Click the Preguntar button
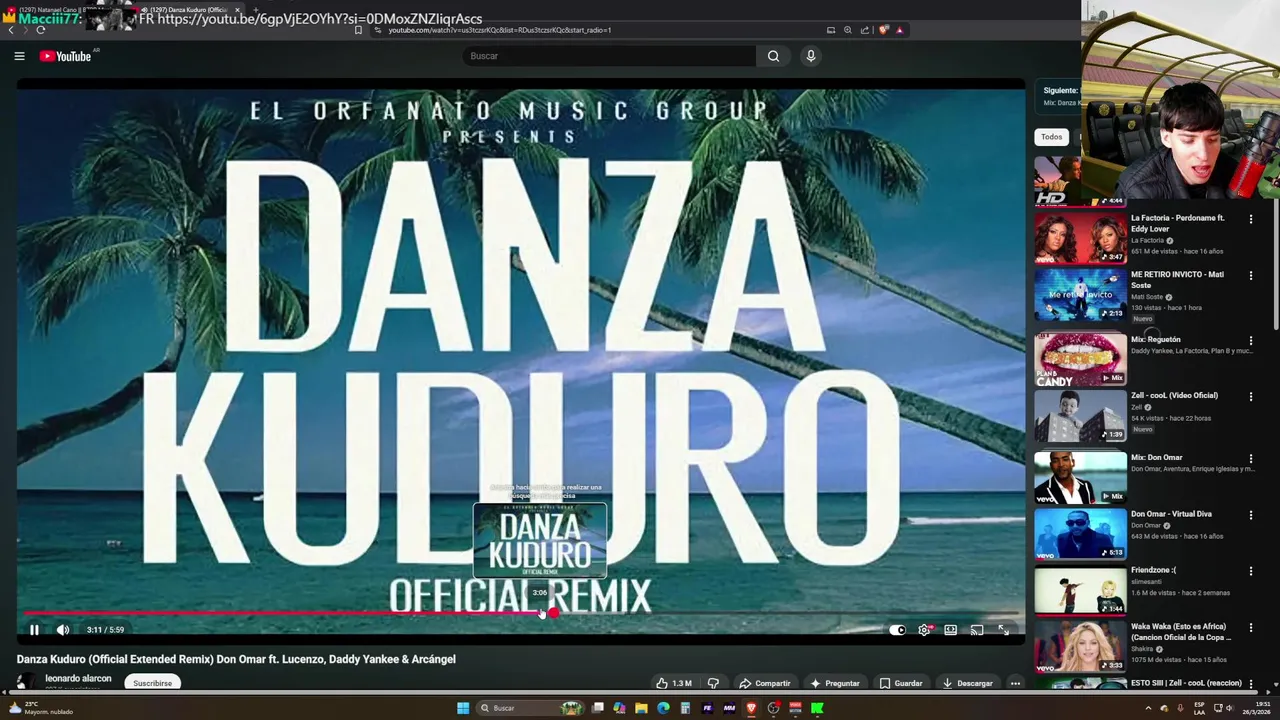The image size is (1280, 720). pyautogui.click(x=835, y=683)
